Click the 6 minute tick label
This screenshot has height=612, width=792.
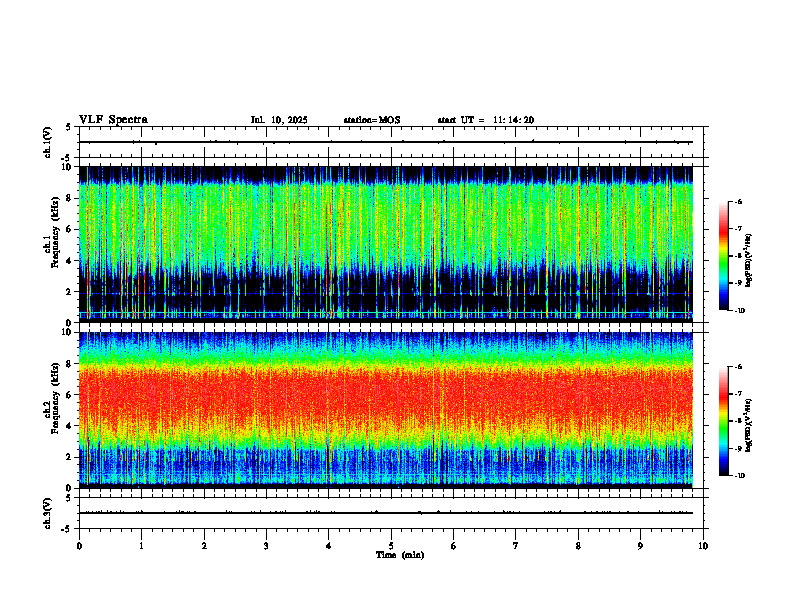tap(454, 546)
